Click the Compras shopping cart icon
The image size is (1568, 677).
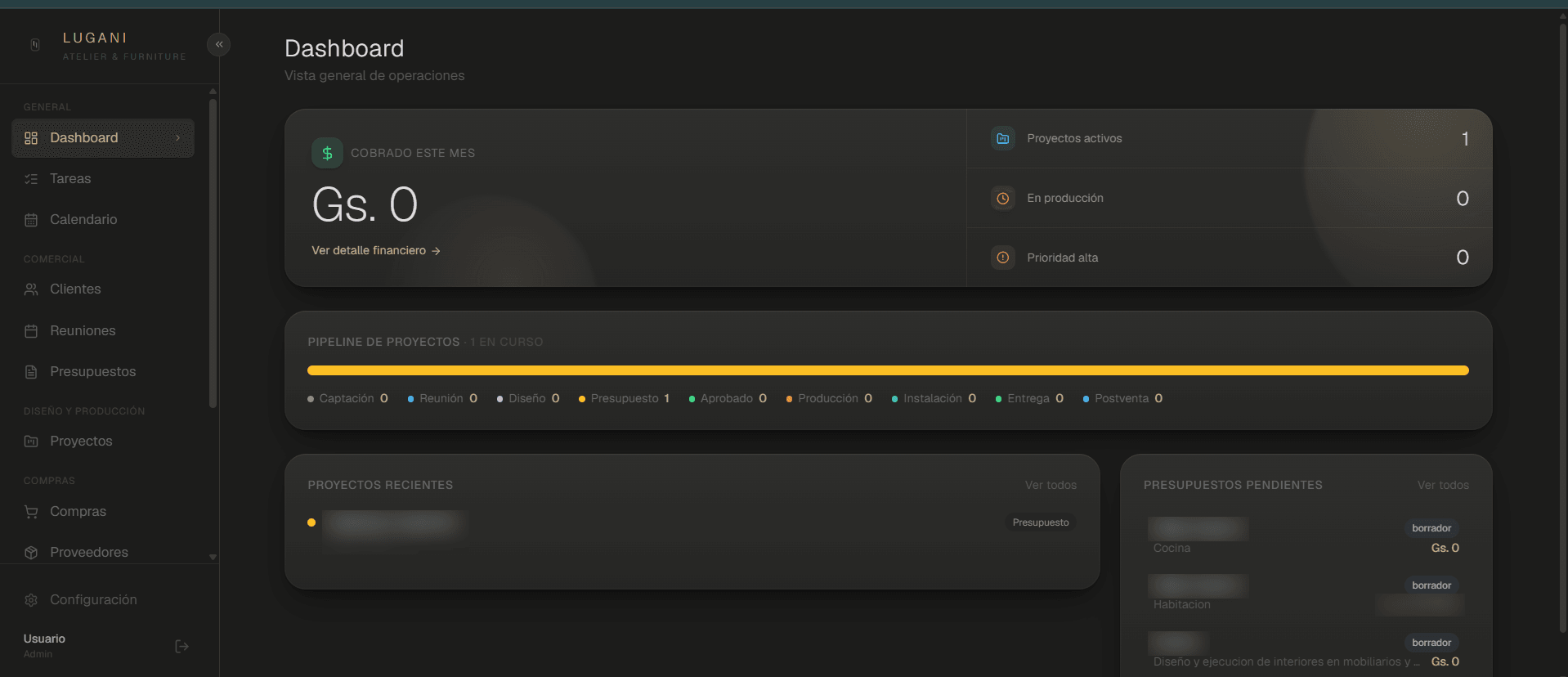31,512
